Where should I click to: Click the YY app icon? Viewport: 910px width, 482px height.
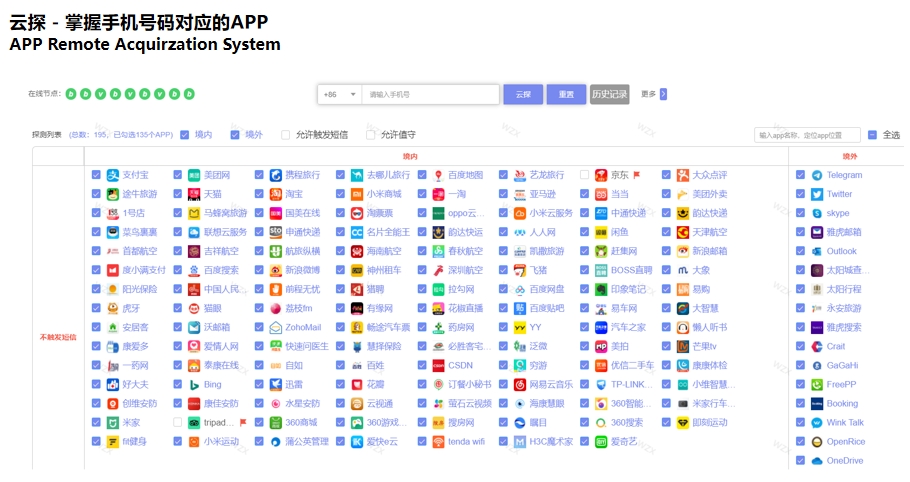[520, 327]
